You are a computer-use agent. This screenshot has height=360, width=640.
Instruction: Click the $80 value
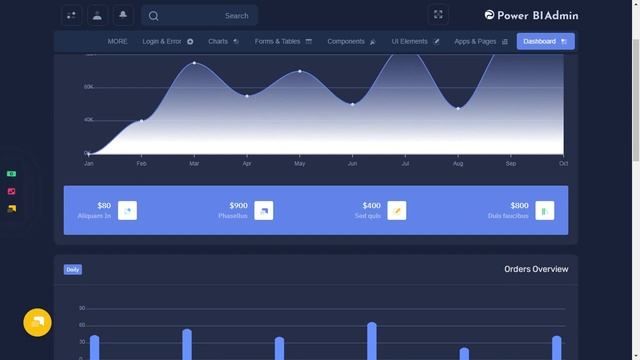coord(104,205)
